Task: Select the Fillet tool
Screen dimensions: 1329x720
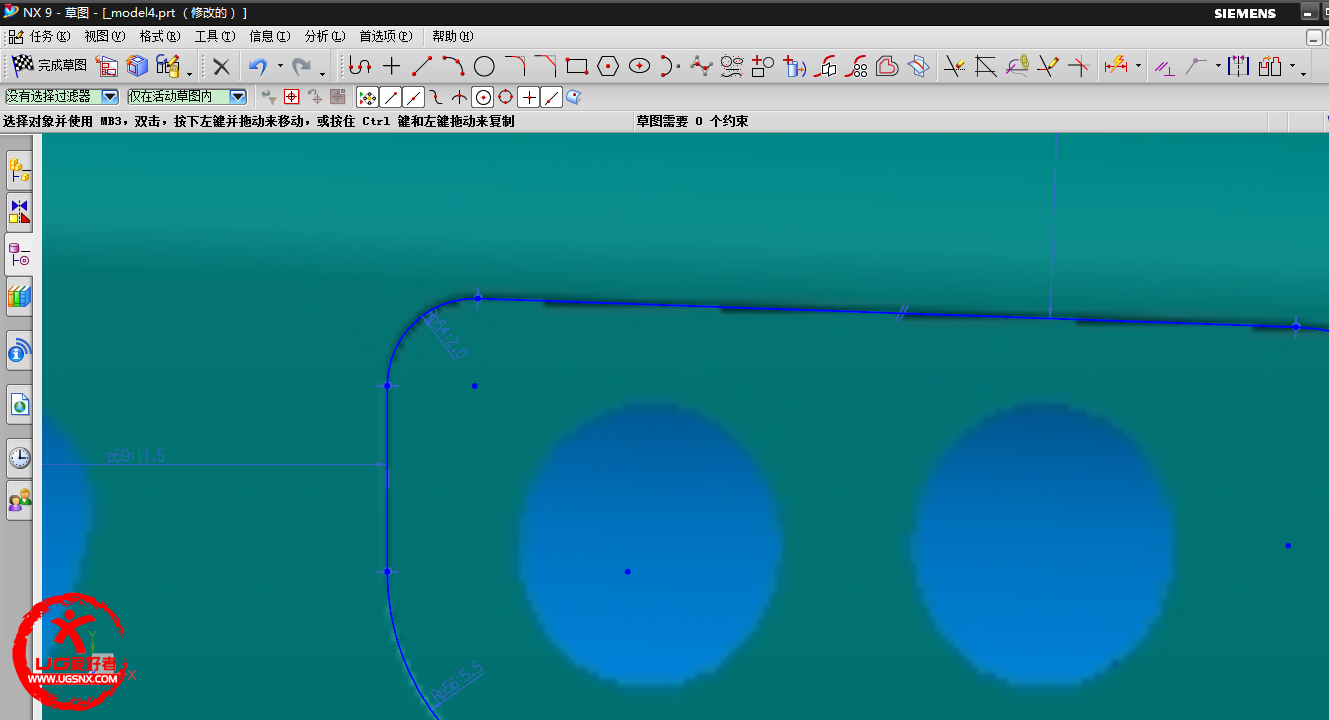Action: (x=515, y=67)
